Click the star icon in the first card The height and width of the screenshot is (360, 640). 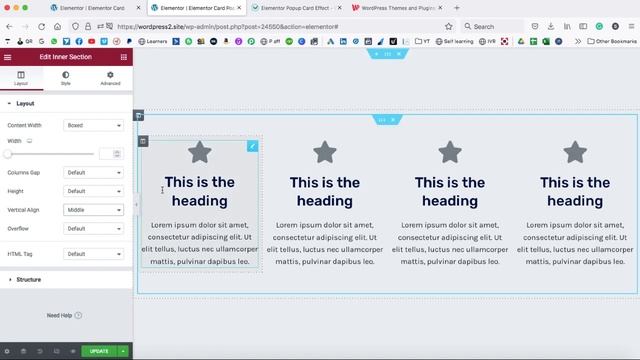(x=200, y=152)
